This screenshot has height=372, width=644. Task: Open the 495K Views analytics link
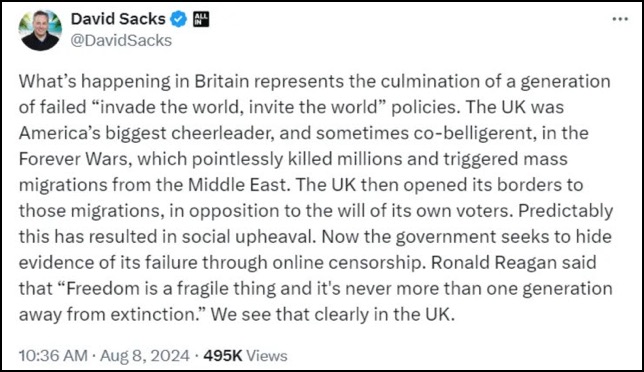[245, 356]
